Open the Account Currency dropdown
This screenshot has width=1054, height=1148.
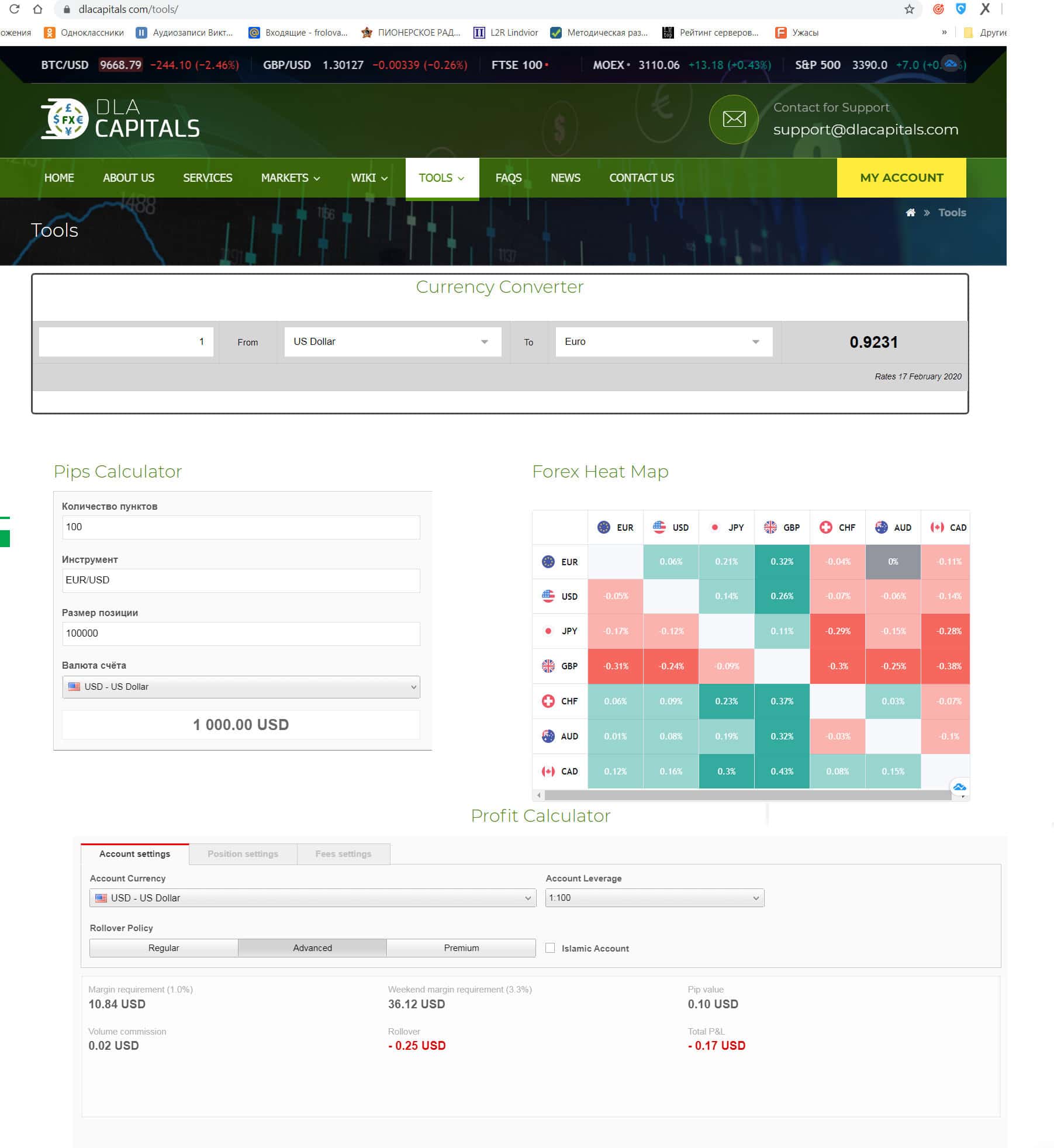coord(313,898)
